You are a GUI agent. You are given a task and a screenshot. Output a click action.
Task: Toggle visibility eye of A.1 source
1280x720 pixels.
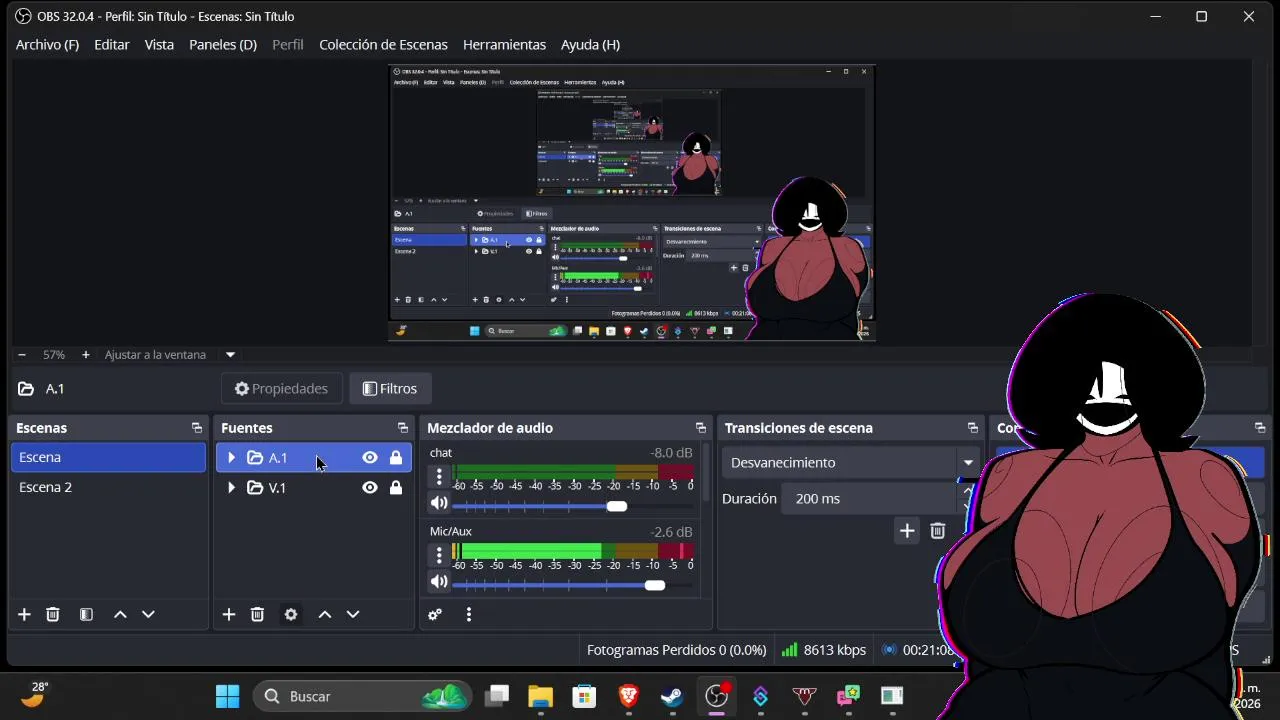[x=370, y=458]
